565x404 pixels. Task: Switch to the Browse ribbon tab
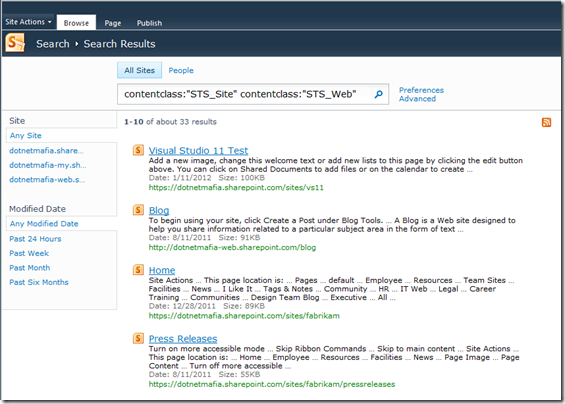[x=76, y=23]
